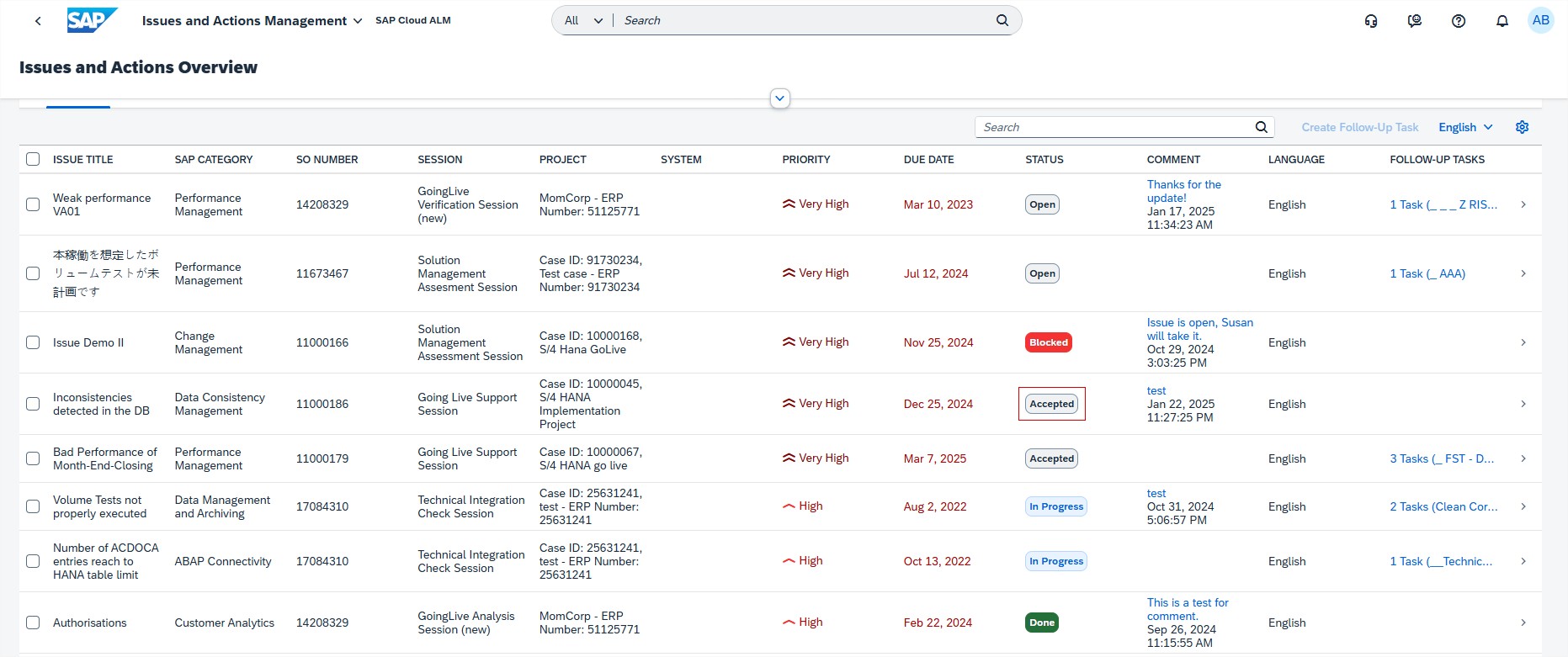Open table settings gear icon
The width and height of the screenshot is (1568, 657).
click(1522, 127)
